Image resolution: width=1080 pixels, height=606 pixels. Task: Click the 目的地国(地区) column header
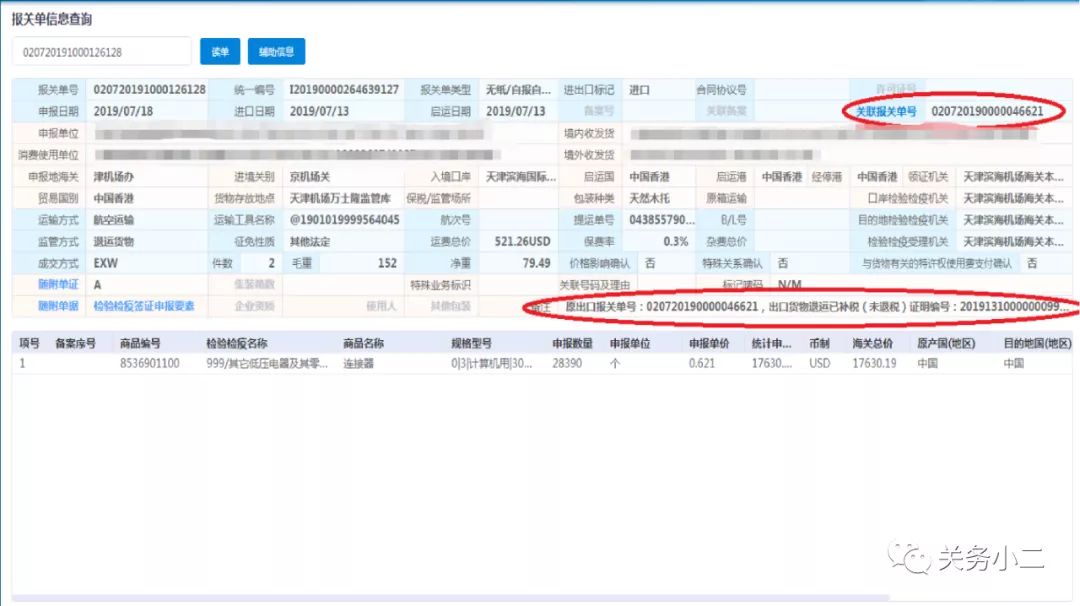1037,343
